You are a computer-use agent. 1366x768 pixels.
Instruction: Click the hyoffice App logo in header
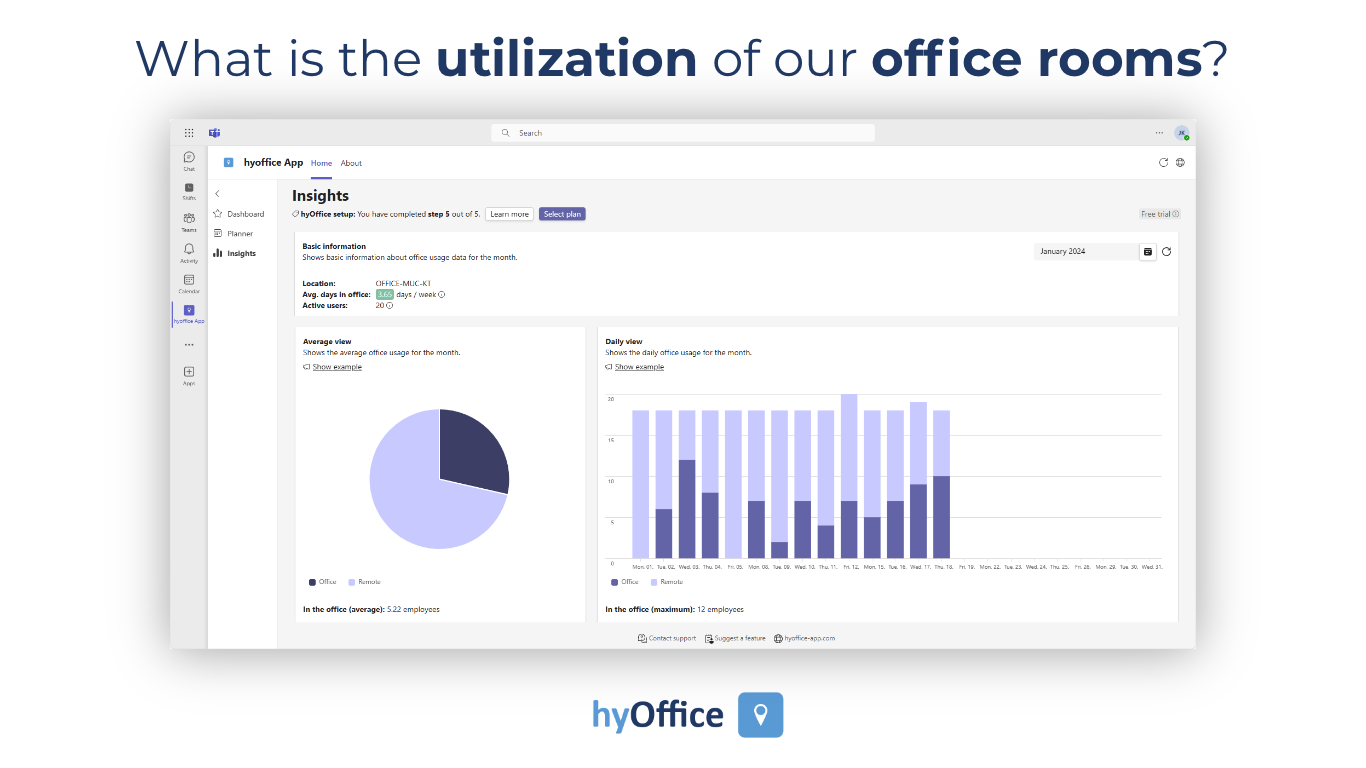click(x=228, y=163)
